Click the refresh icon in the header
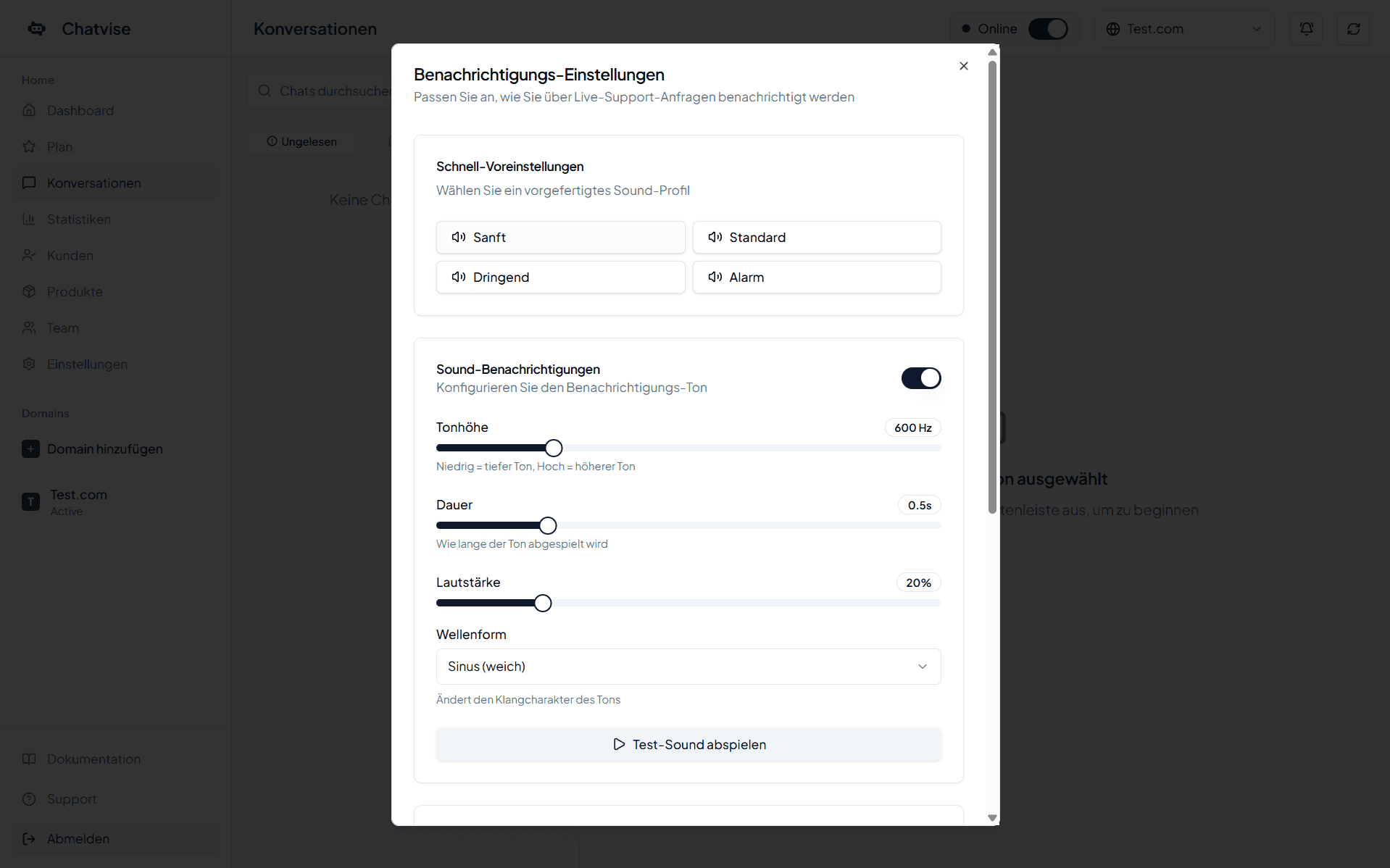Screen dimensions: 1390x868 pyautogui.click(x=1354, y=28)
